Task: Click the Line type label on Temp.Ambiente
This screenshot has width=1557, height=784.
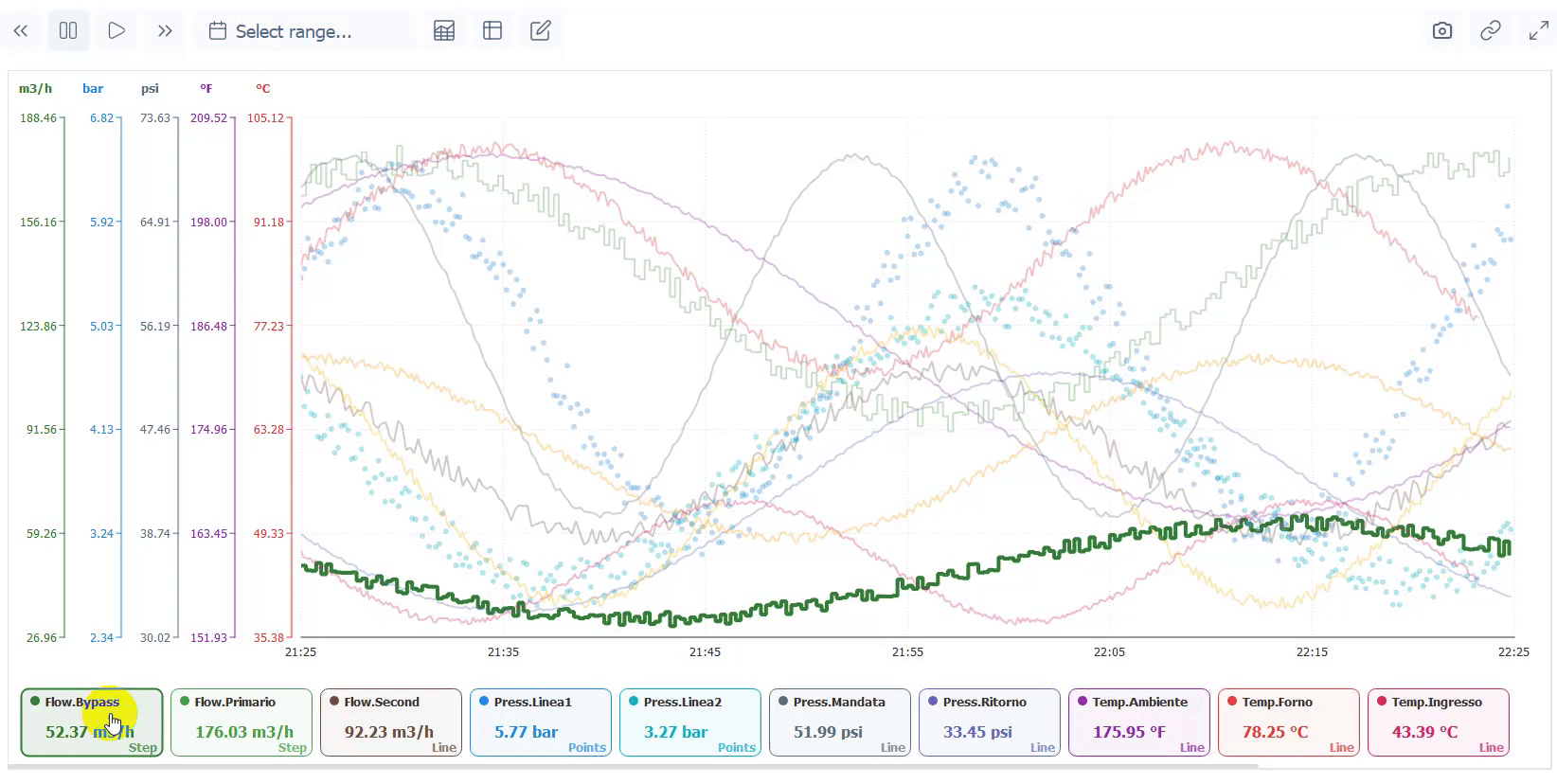Action: tap(1191, 747)
